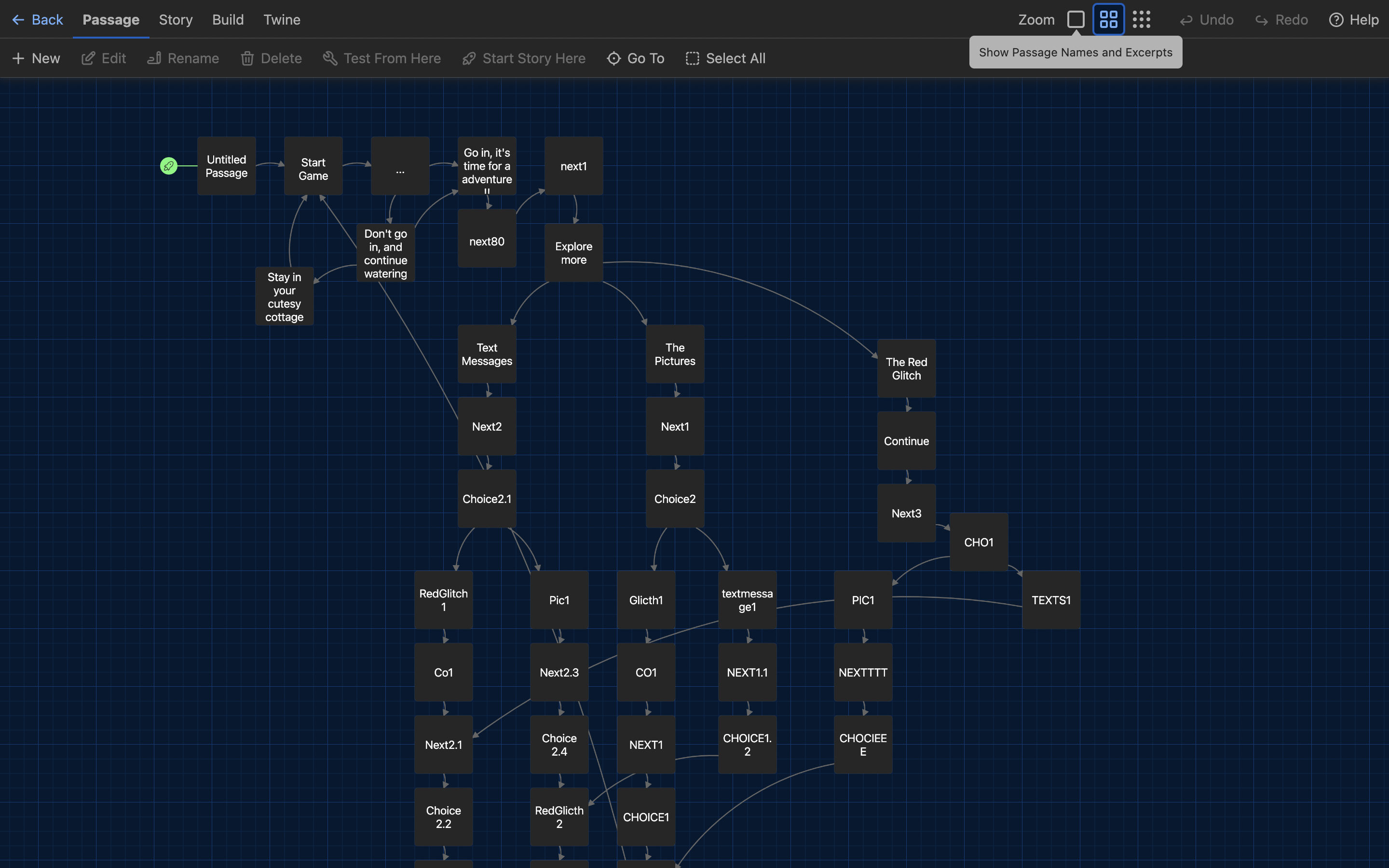
Task: Select the largest zoom level icon
Action: click(1076, 19)
